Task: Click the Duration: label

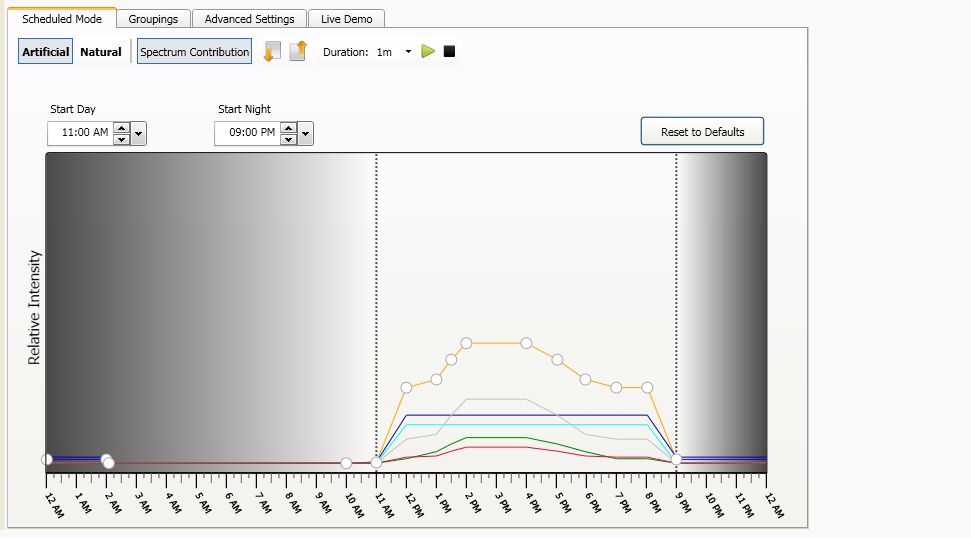Action: coord(346,52)
